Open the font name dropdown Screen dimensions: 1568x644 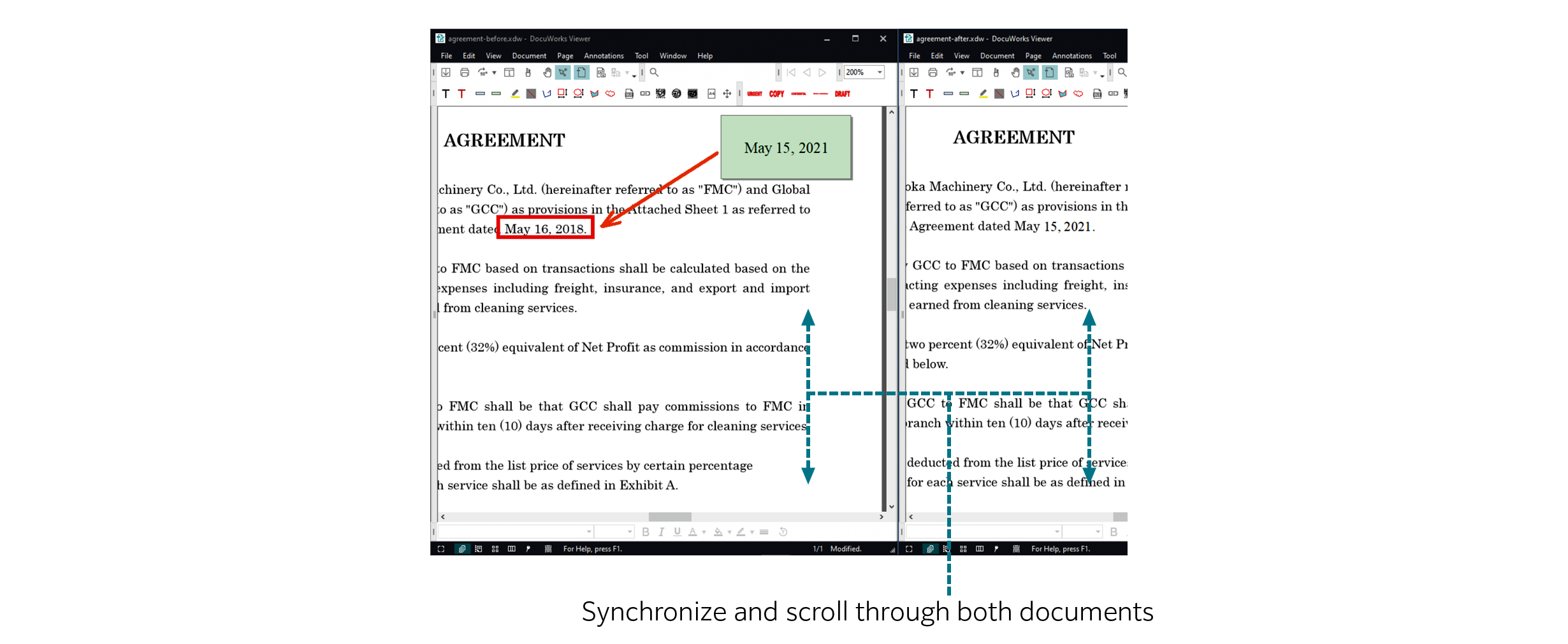(x=589, y=531)
